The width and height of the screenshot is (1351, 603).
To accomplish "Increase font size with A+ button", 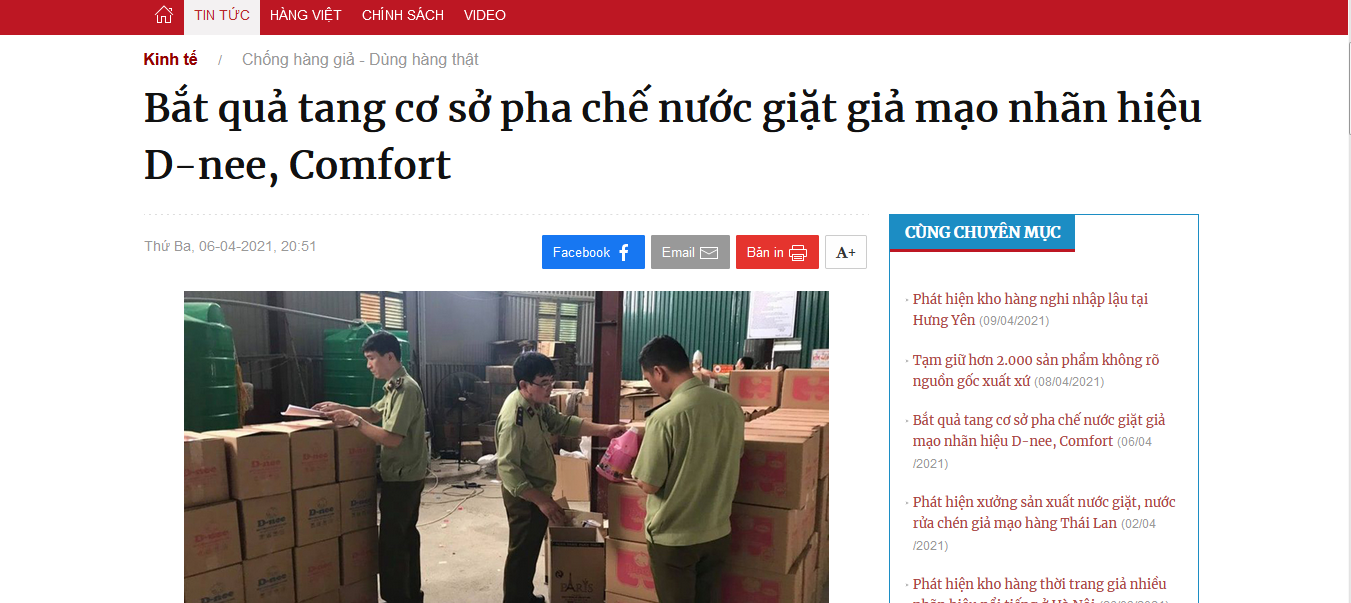I will pyautogui.click(x=846, y=252).
